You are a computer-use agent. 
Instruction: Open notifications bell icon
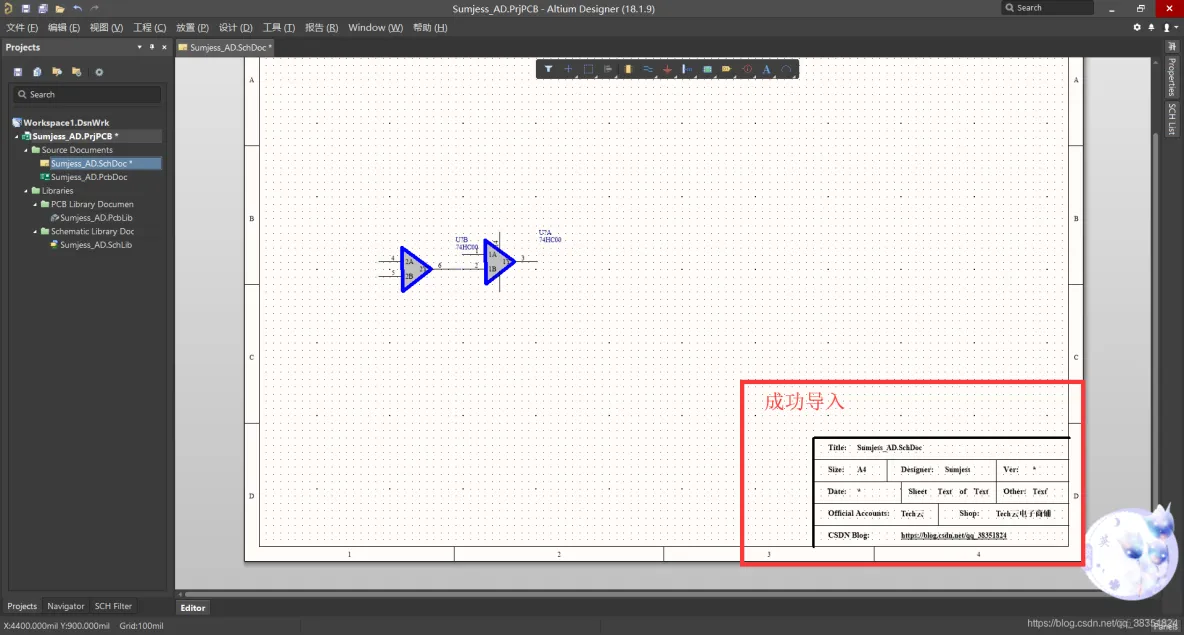tap(1152, 27)
